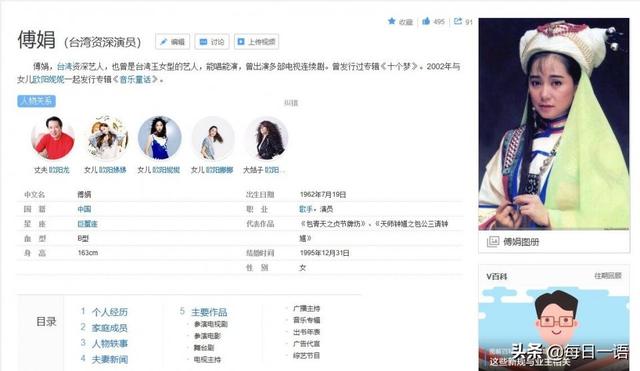Open the 音乐专辑 sub-section link
This screenshot has height=371, width=640.
(307, 320)
